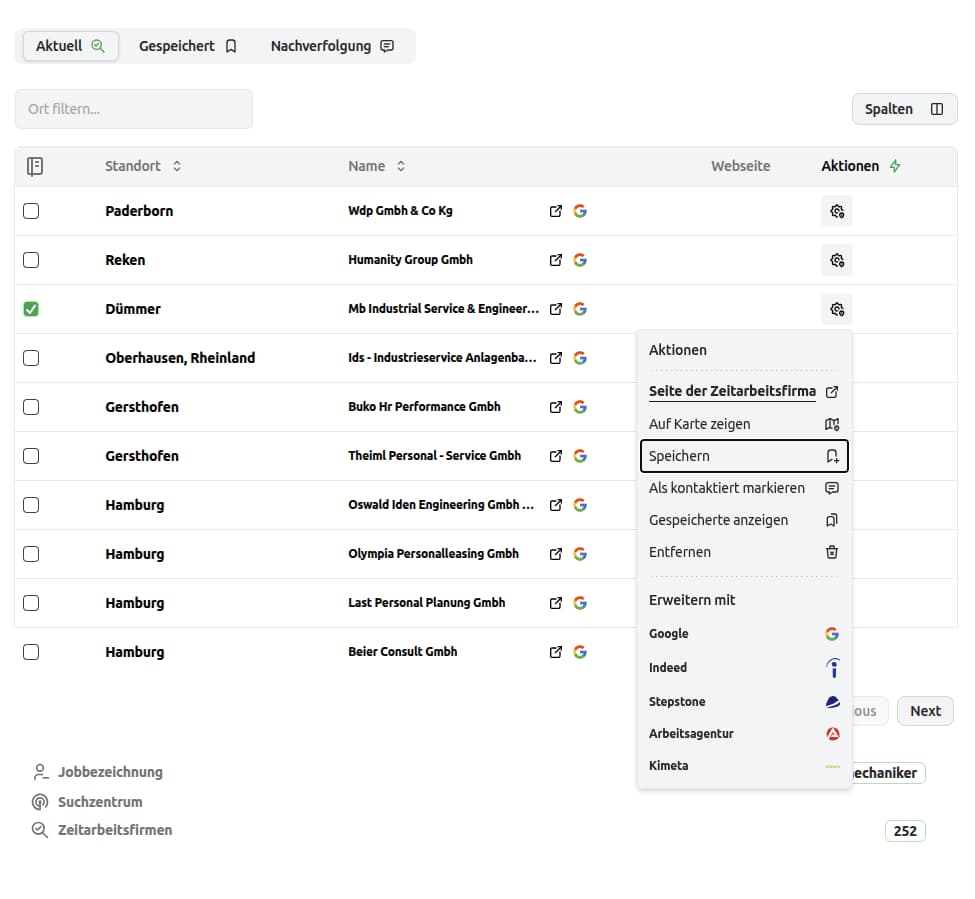Viewport: 975px width, 899px height.
Task: Uncheck the Dümmer row checkbox
Action: coord(31,309)
